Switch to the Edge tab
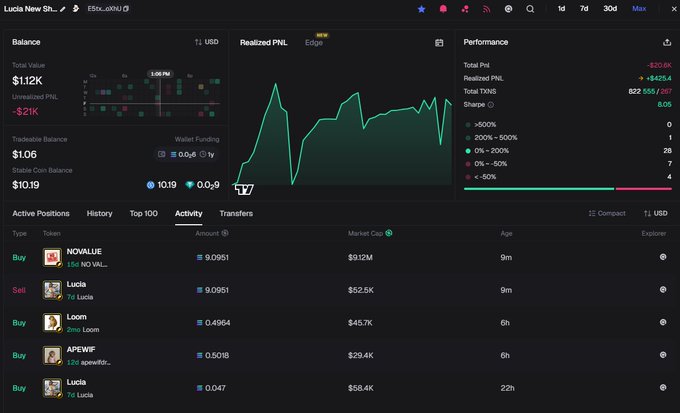The height and width of the screenshot is (413, 680). (314, 43)
